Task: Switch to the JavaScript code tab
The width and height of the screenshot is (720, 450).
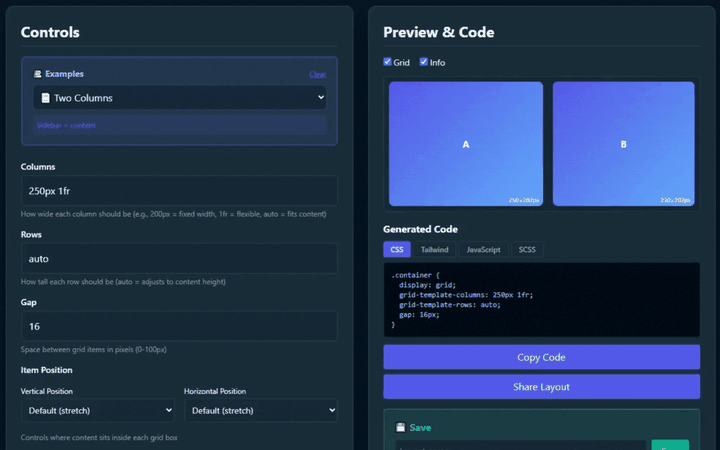Action: [x=484, y=249]
